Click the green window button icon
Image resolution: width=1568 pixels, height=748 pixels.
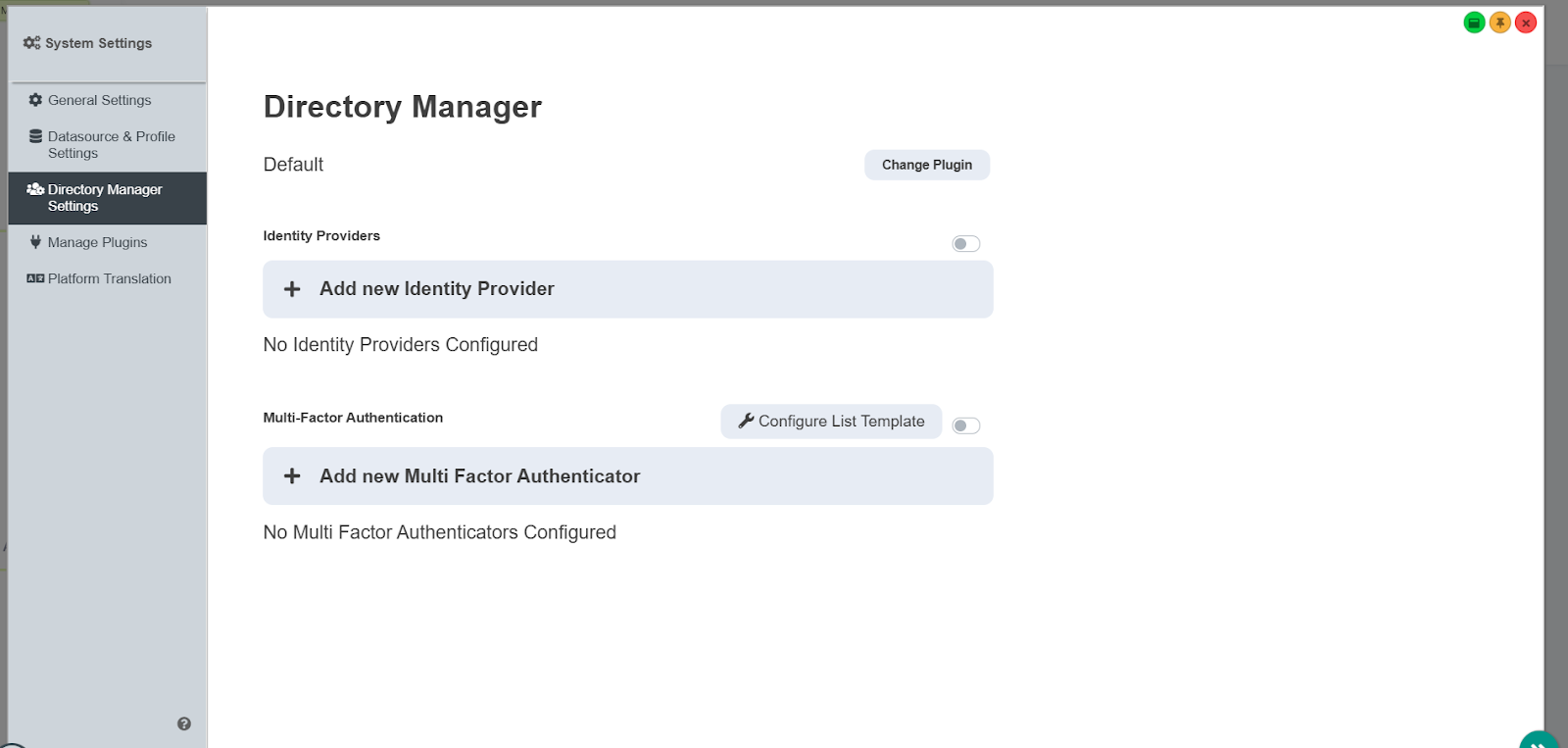tap(1474, 23)
